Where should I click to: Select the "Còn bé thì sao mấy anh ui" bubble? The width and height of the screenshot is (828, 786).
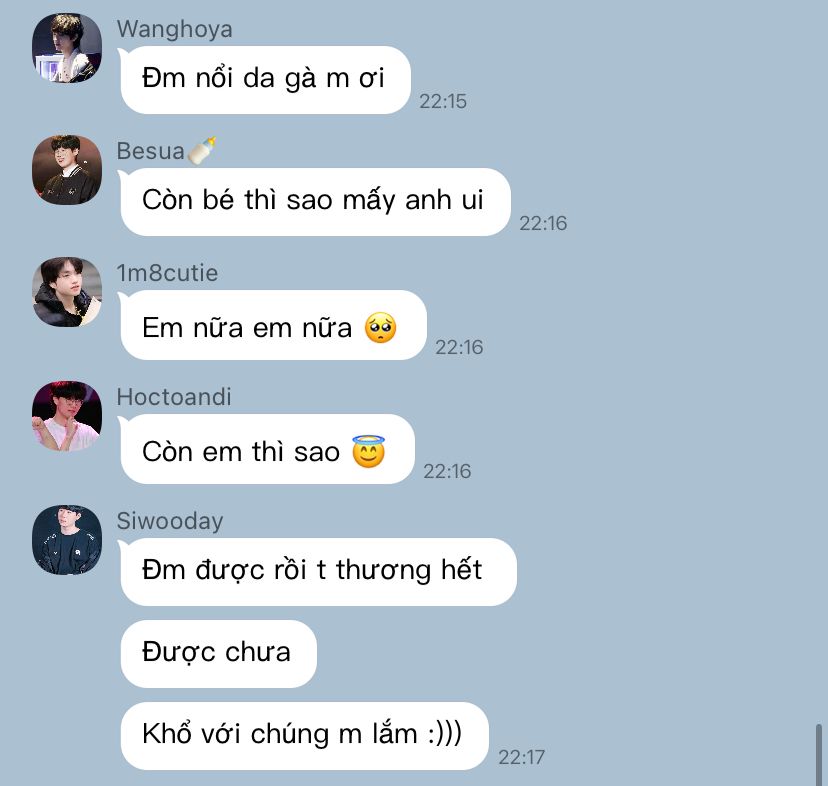point(315,202)
